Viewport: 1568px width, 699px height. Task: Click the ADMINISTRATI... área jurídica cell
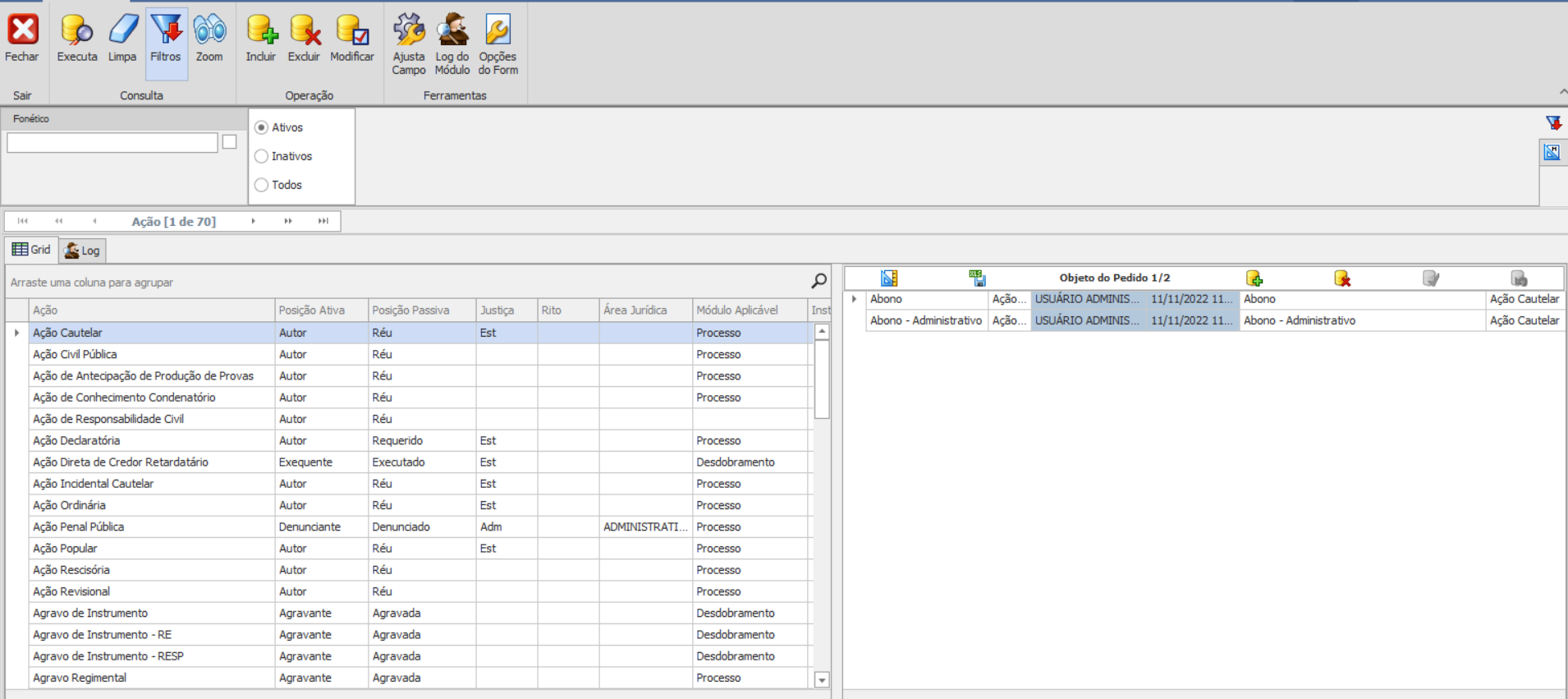645,527
